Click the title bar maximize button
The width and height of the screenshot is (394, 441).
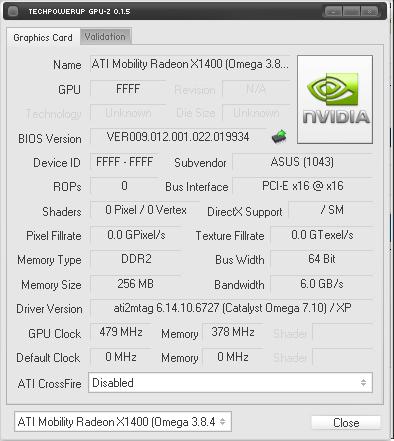[351, 11]
